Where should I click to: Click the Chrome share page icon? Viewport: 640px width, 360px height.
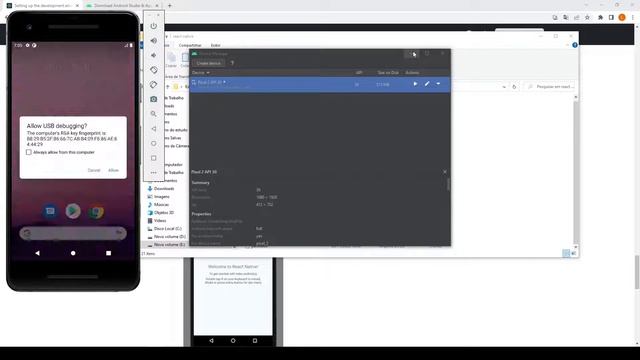[x=577, y=18]
